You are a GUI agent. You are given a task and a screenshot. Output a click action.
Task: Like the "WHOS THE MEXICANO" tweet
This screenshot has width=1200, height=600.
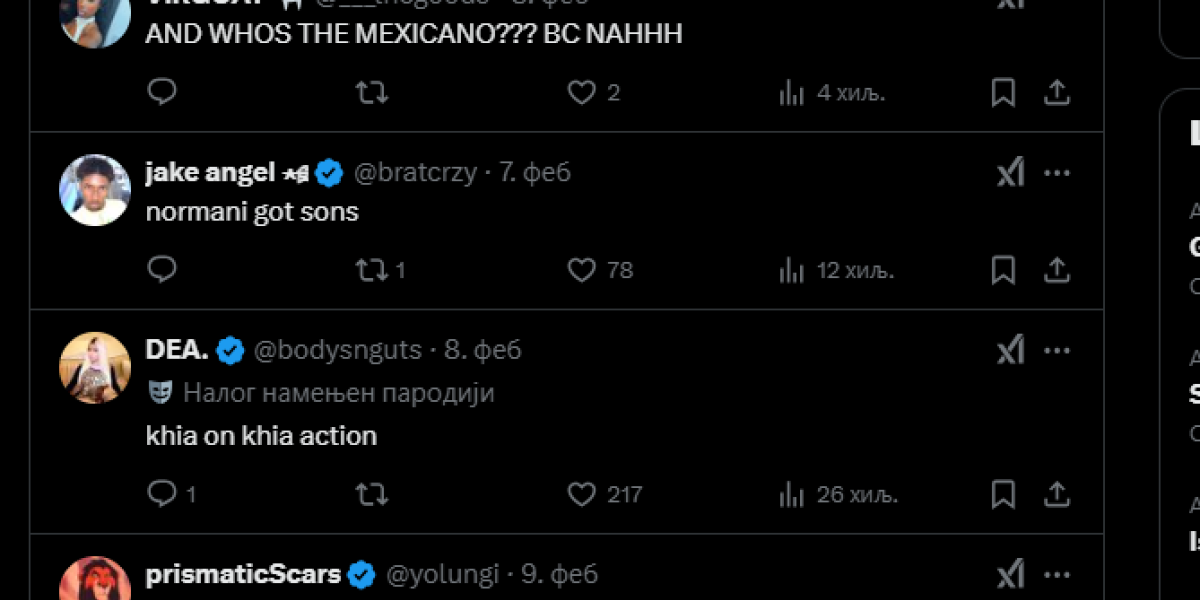coord(582,93)
